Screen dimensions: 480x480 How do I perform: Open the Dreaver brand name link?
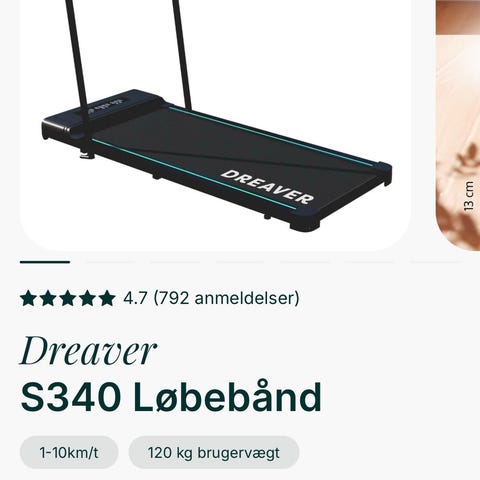[88, 351]
